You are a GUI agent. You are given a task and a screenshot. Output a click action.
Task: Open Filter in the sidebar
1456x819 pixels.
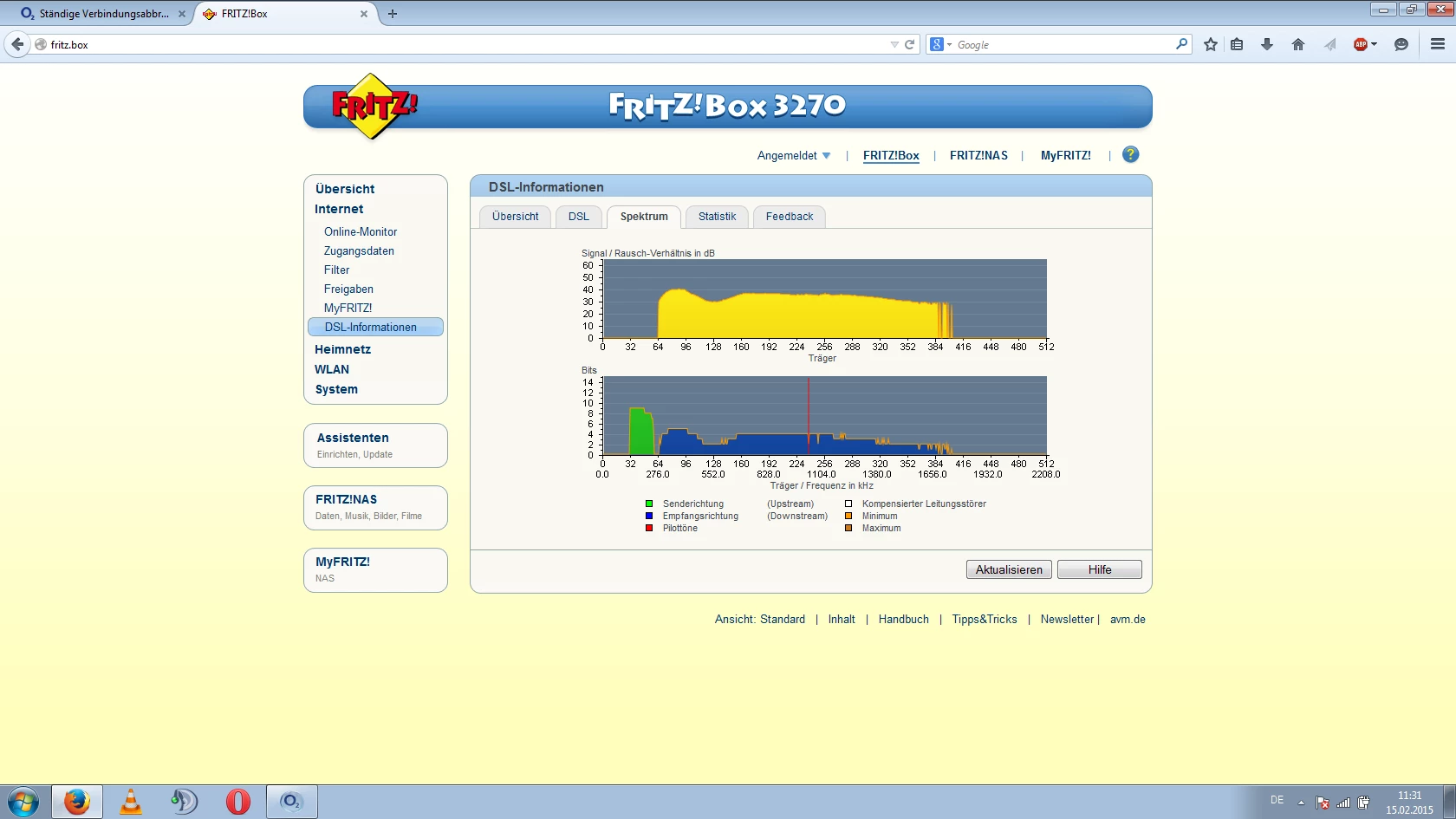[x=337, y=270]
